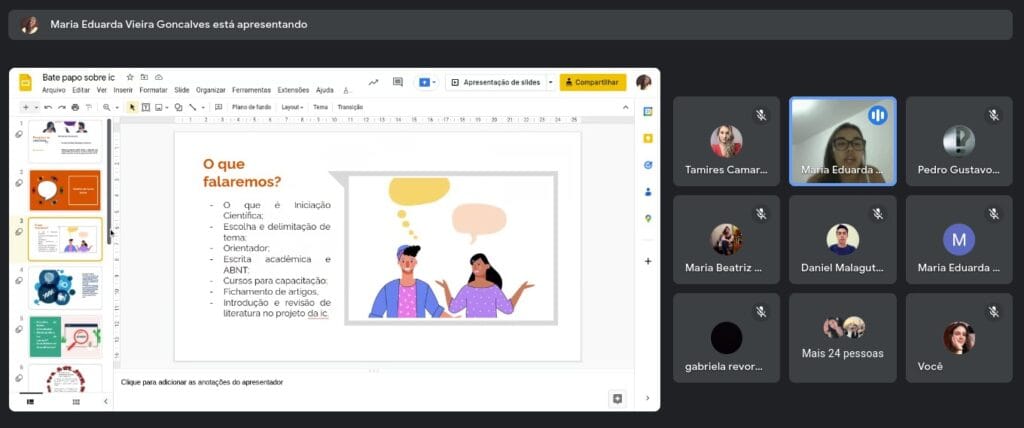Click the print icon in toolbar
Screen dimensions: 1024x428
coord(75,107)
